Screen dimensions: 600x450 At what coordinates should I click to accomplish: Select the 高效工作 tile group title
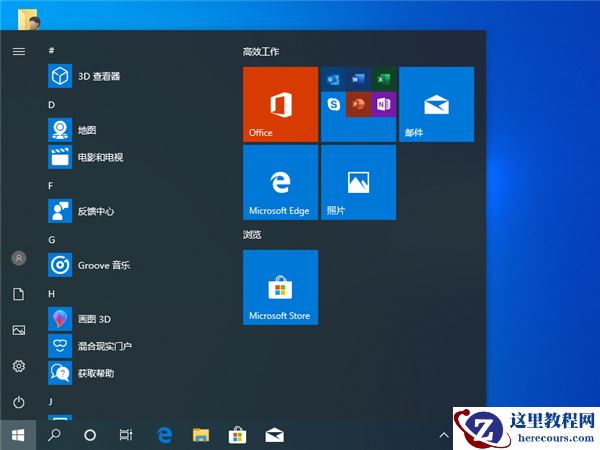tap(261, 51)
